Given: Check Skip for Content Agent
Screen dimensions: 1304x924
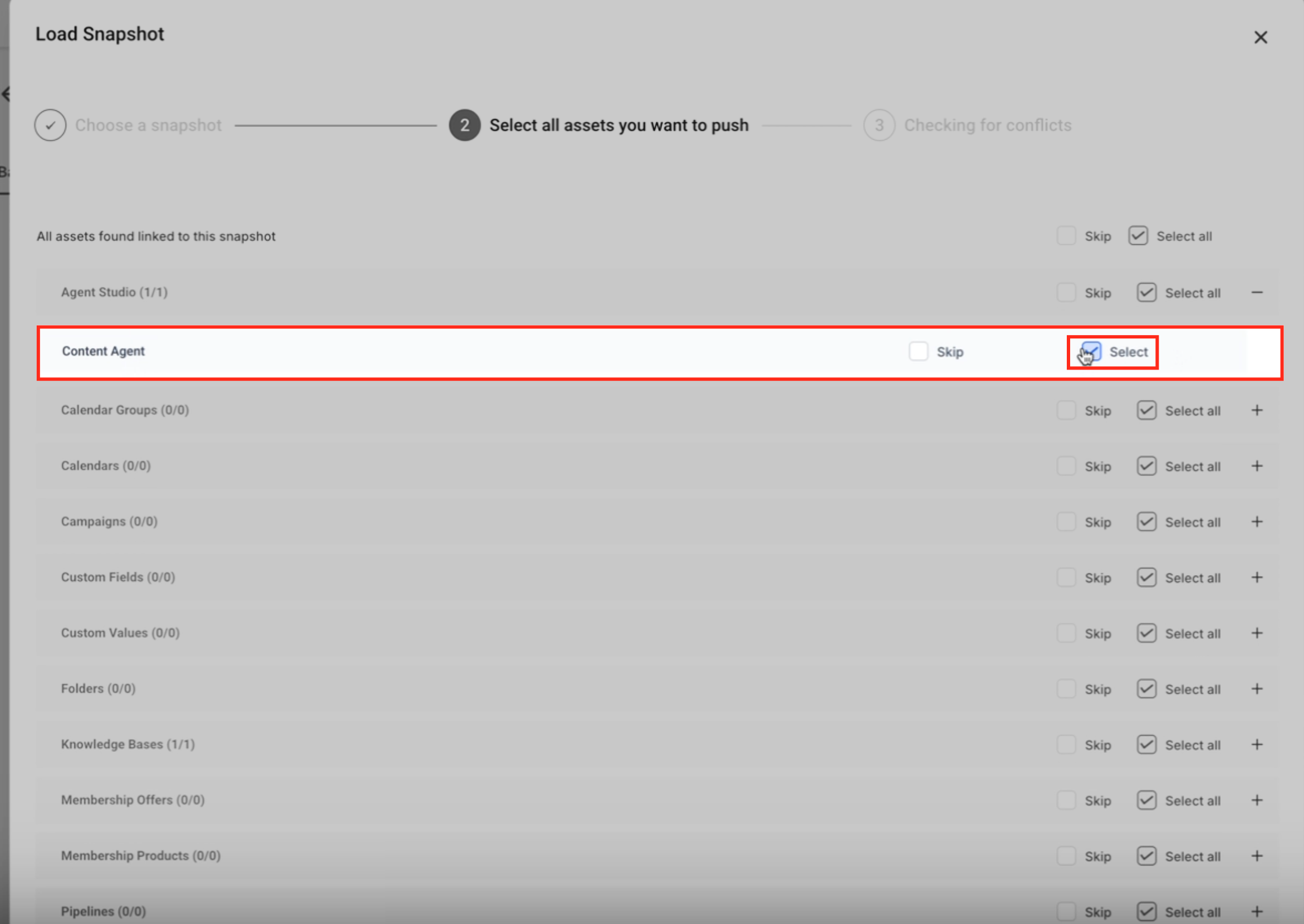Looking at the screenshot, I should coord(918,352).
